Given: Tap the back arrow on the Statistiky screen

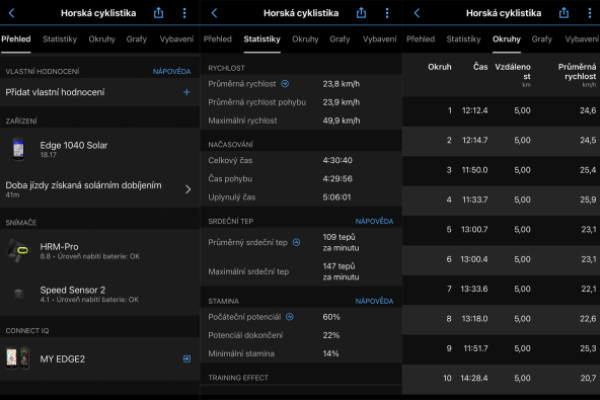Looking at the screenshot, I should (214, 13).
